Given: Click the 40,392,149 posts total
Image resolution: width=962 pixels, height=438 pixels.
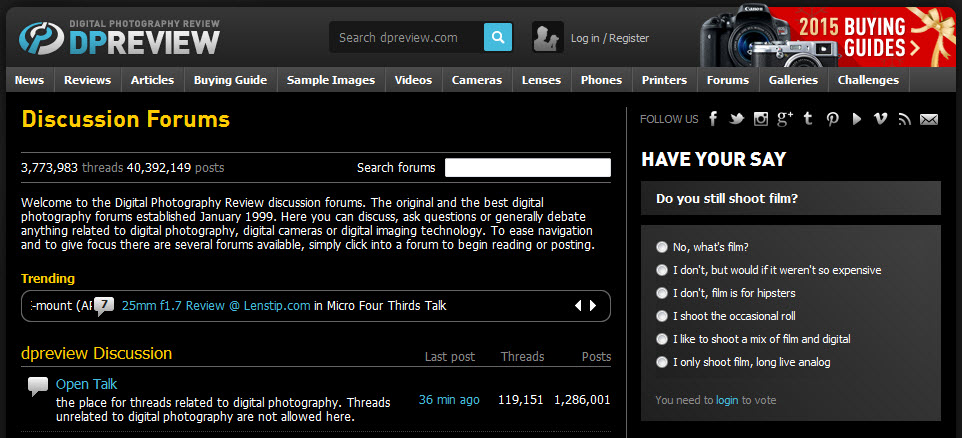Looking at the screenshot, I should pyautogui.click(x=159, y=167).
